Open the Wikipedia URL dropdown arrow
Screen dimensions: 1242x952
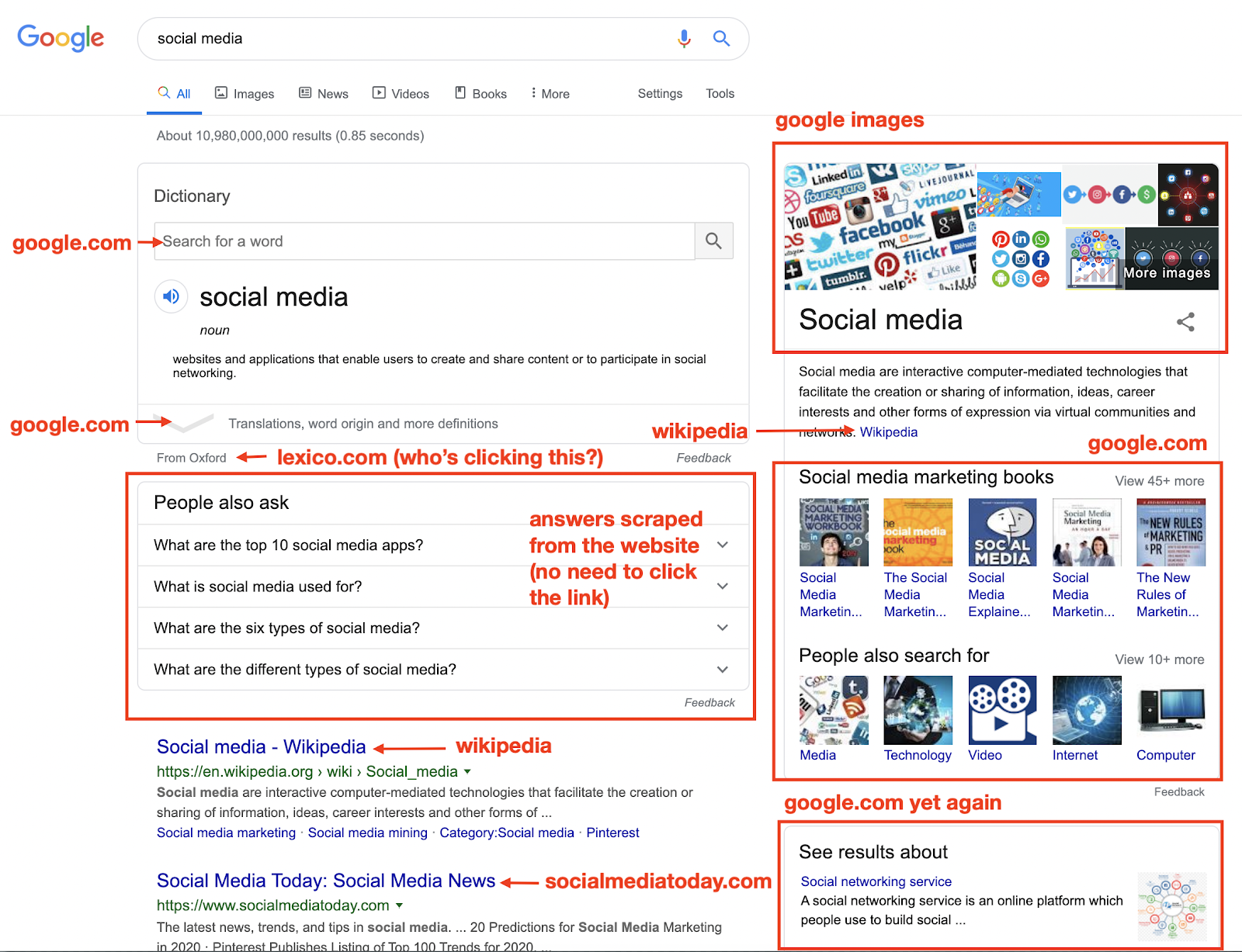467,772
